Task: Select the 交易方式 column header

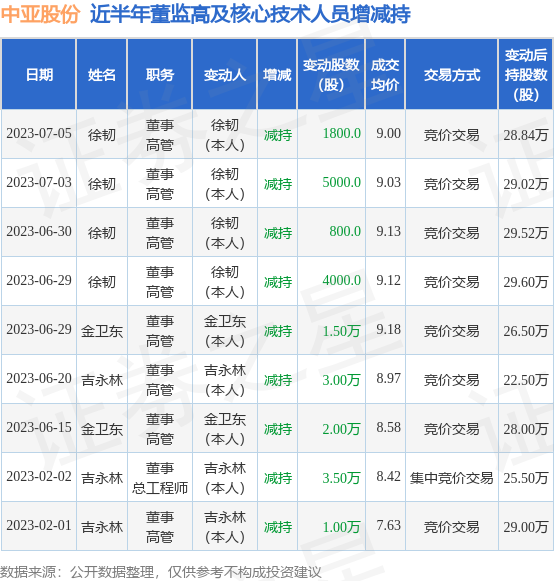Action: [451, 74]
